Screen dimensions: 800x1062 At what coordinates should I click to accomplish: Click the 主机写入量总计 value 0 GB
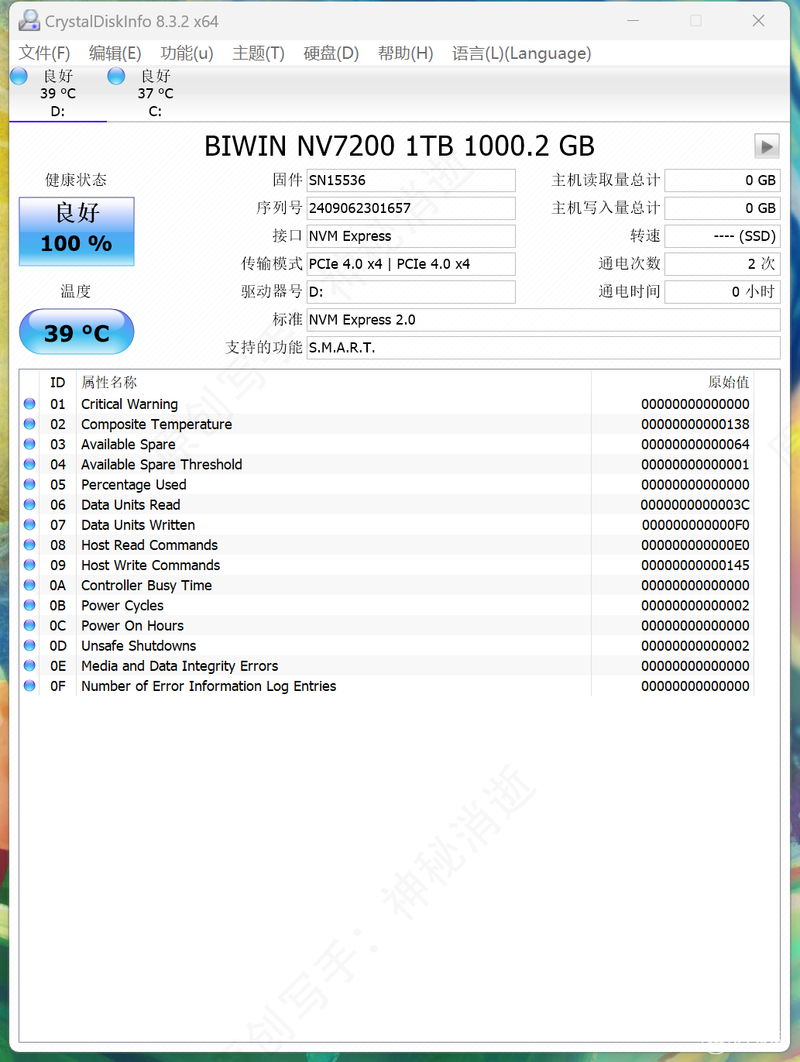[x=722, y=208]
